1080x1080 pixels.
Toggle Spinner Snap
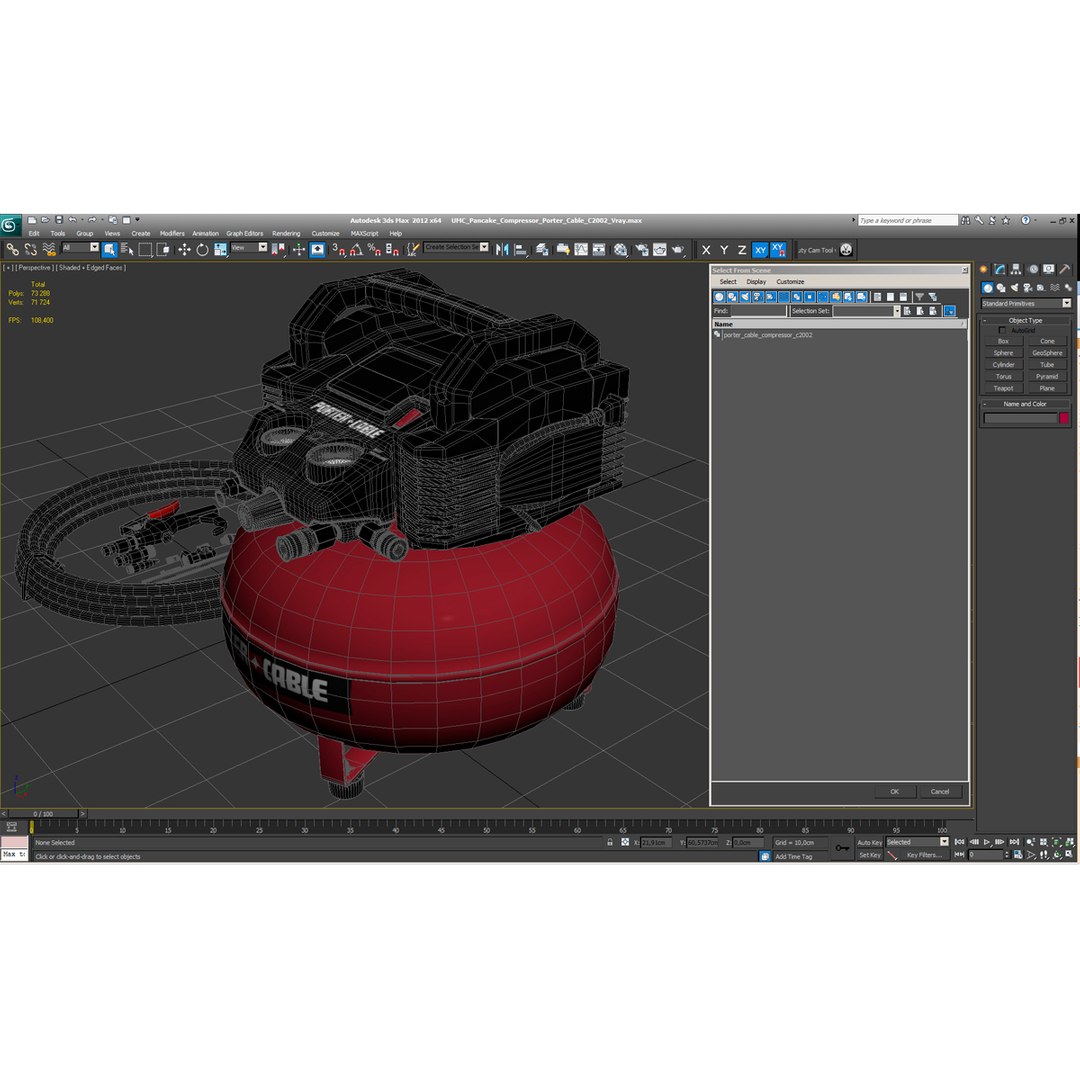click(392, 249)
